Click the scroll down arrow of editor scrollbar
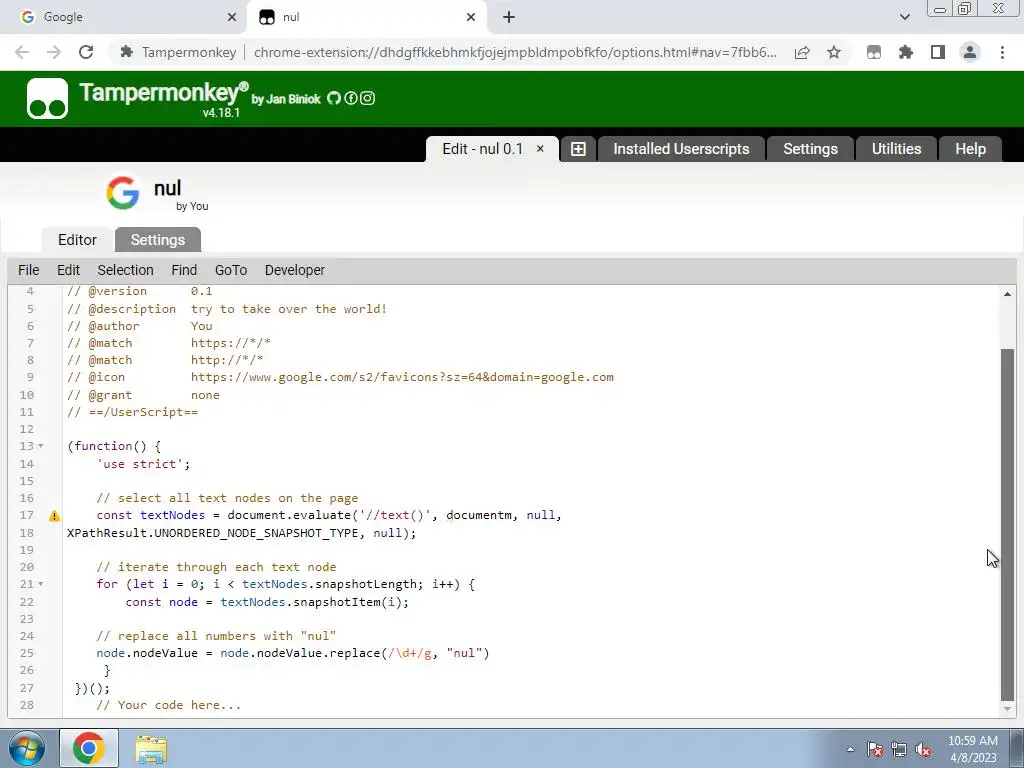The image size is (1024, 768). click(1007, 709)
